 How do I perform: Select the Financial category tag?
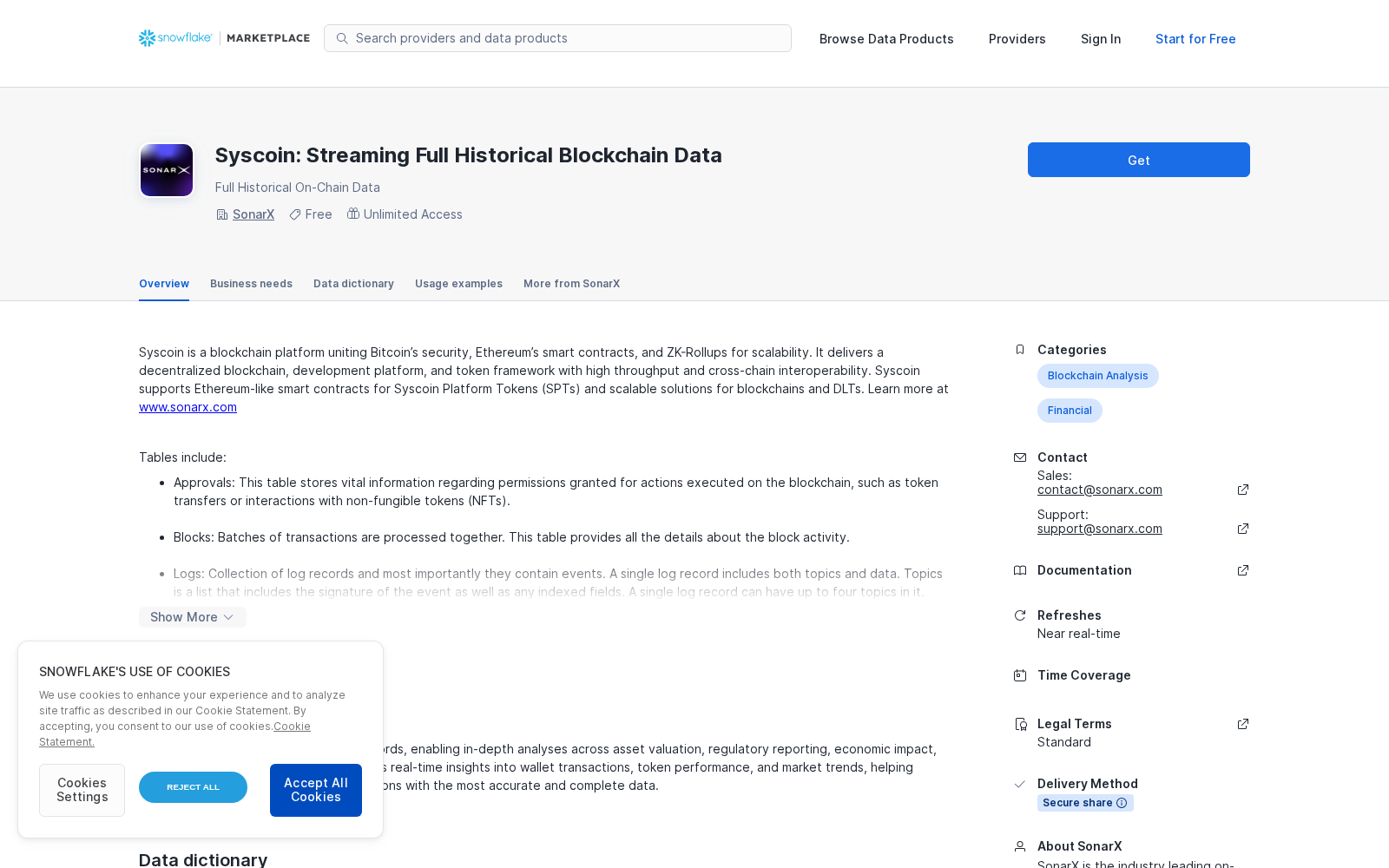(1070, 411)
